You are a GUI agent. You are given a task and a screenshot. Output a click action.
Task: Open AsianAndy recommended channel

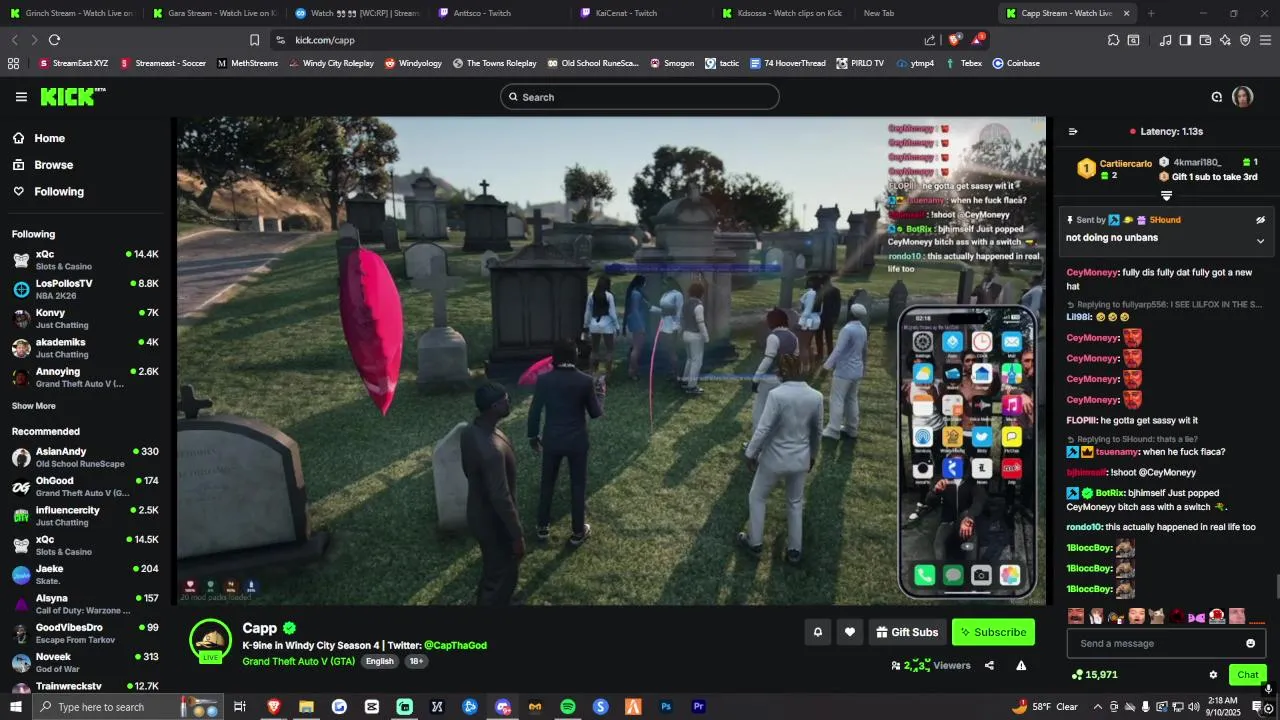(85, 458)
